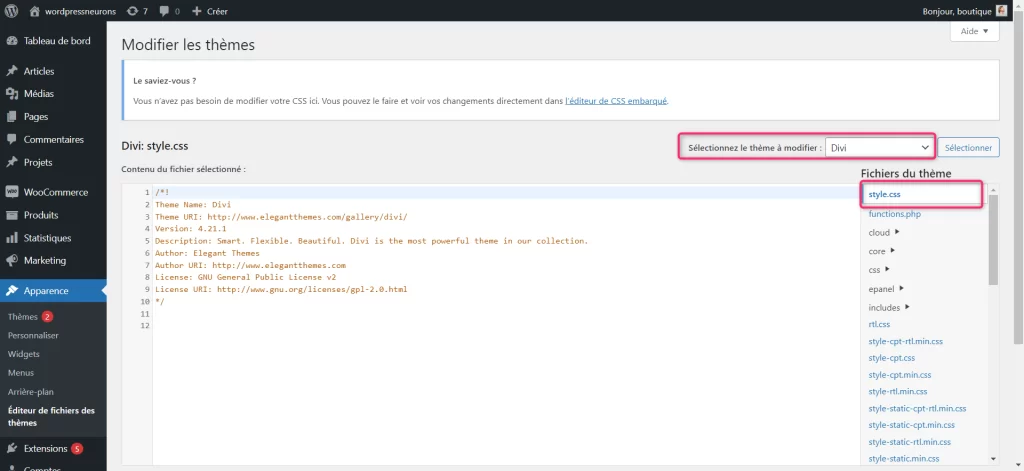Click the Médias icon in sidebar
The image size is (1024, 471).
point(12,94)
